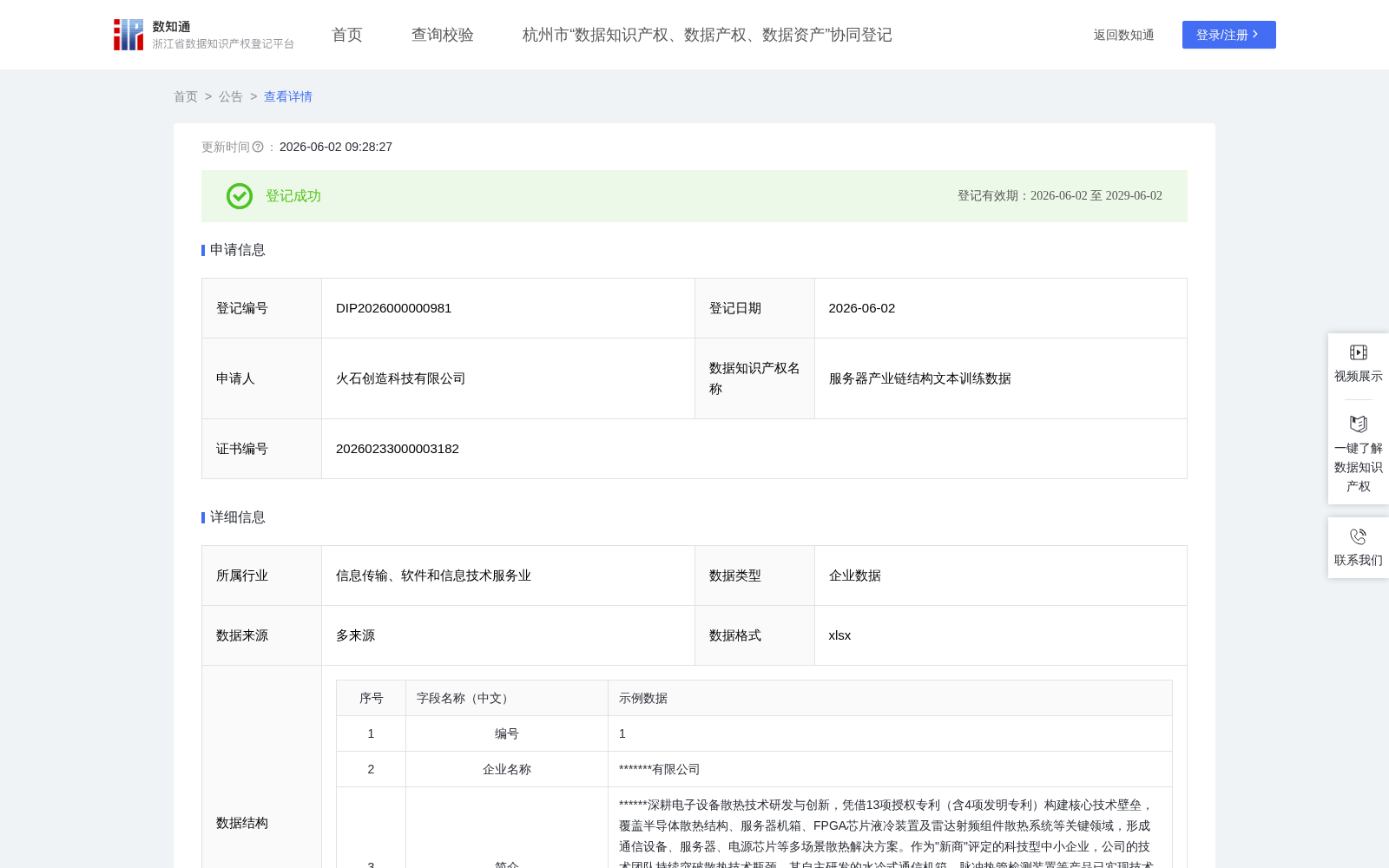This screenshot has height=868, width=1389.
Task: Click the 证书编号 row label
Action: 242,449
